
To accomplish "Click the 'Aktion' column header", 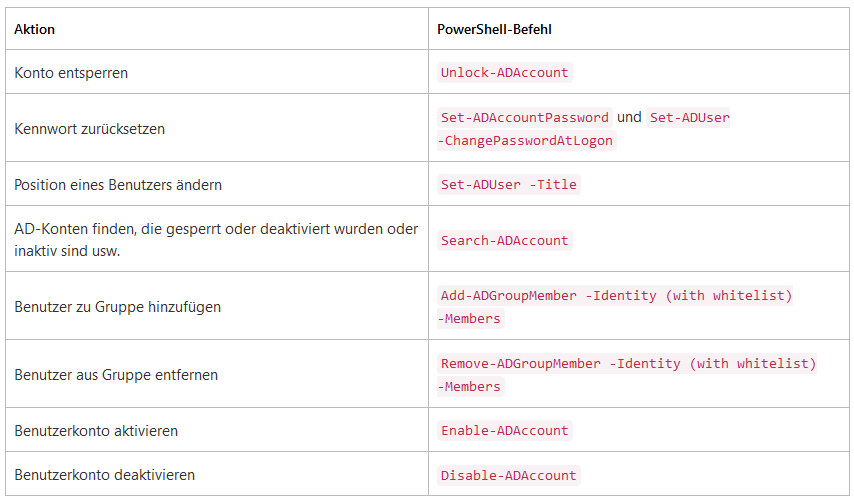I will coord(34,29).
